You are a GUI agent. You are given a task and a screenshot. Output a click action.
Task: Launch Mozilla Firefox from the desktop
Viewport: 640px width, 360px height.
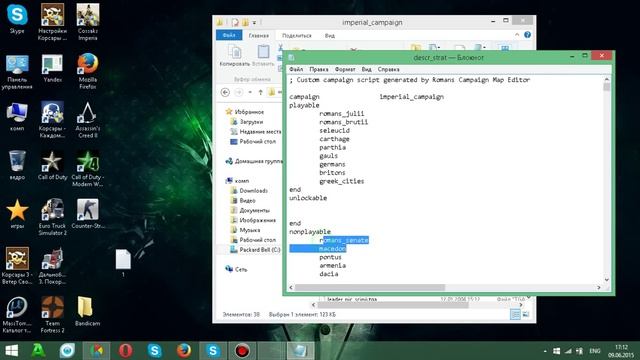pyautogui.click(x=87, y=71)
